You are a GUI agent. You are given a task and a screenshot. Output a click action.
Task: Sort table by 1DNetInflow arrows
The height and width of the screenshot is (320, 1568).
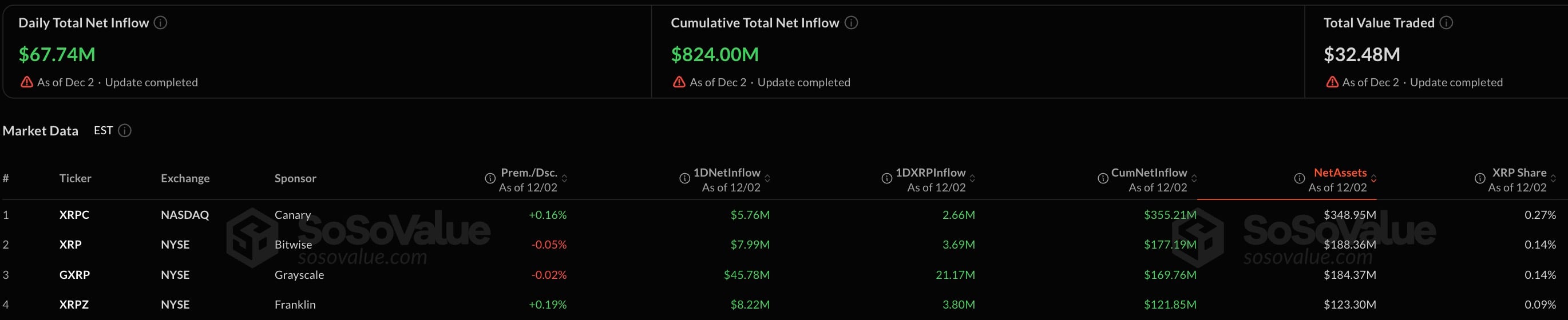click(x=767, y=178)
